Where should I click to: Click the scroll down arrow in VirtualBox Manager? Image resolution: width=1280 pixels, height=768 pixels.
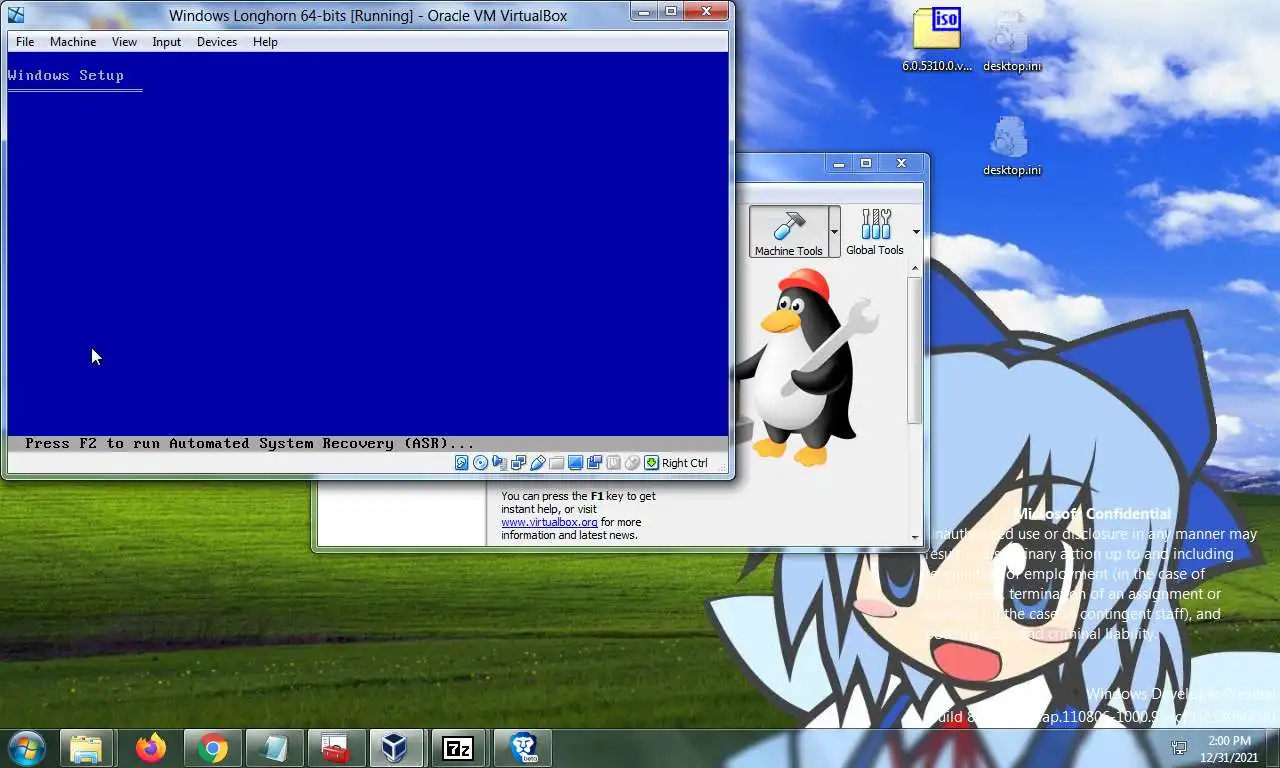[x=914, y=538]
